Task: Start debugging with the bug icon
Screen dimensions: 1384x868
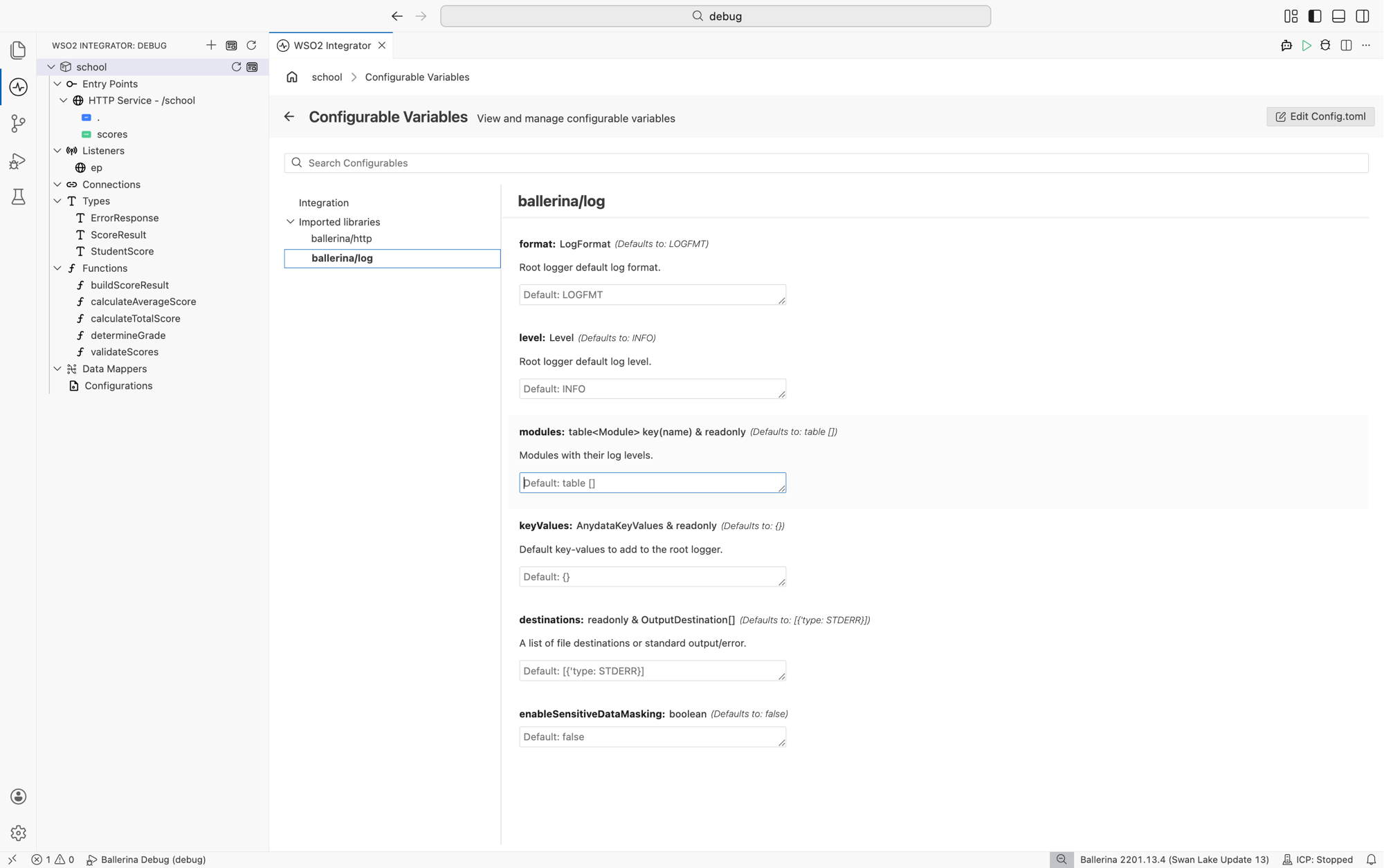Action: [1325, 46]
